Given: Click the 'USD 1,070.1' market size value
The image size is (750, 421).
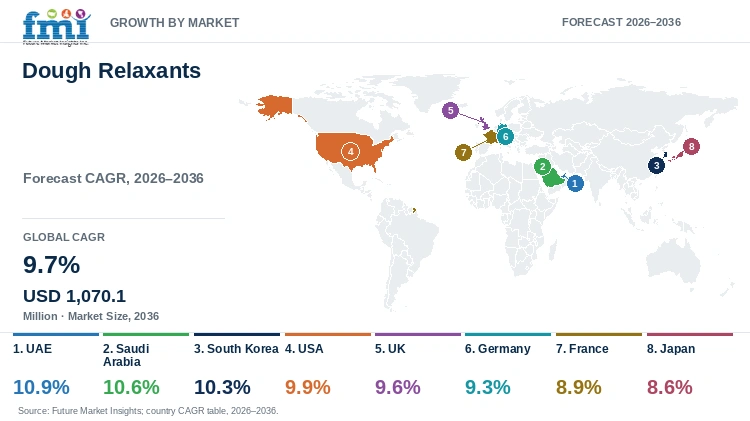Looking at the screenshot, I should tap(74, 296).
